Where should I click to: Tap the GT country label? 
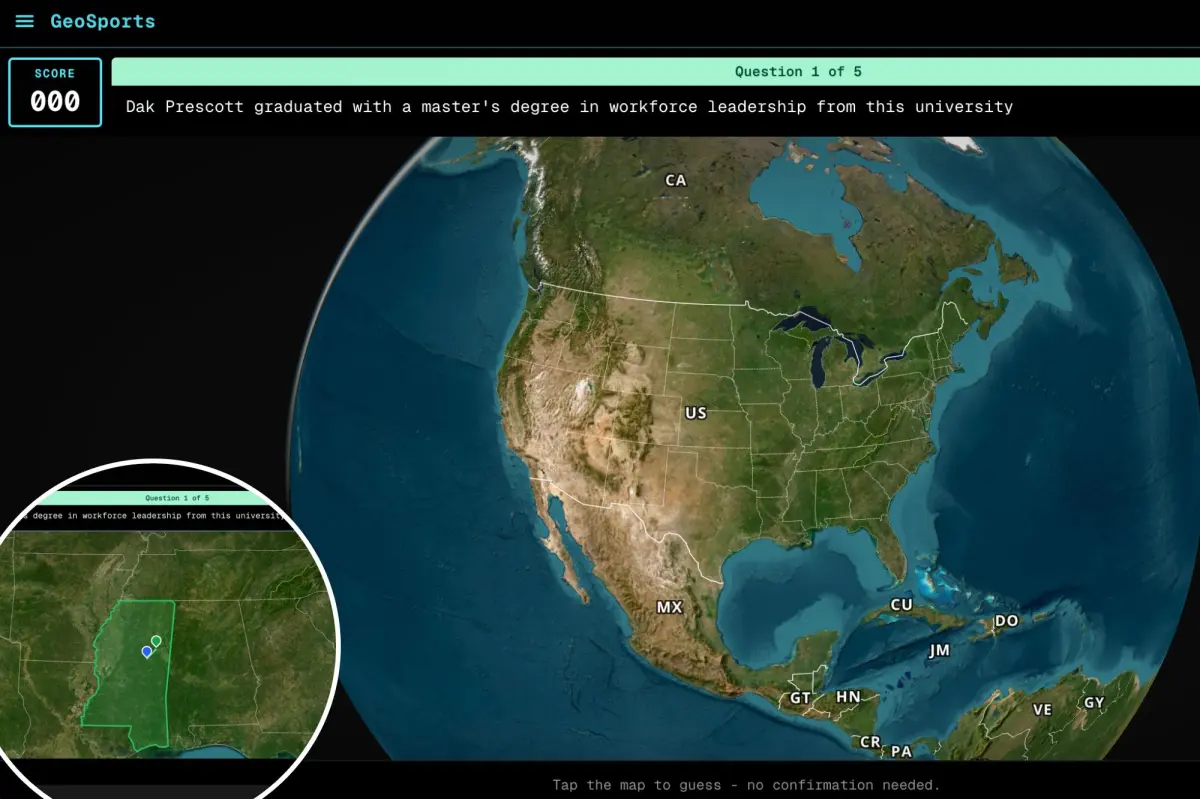point(801,698)
